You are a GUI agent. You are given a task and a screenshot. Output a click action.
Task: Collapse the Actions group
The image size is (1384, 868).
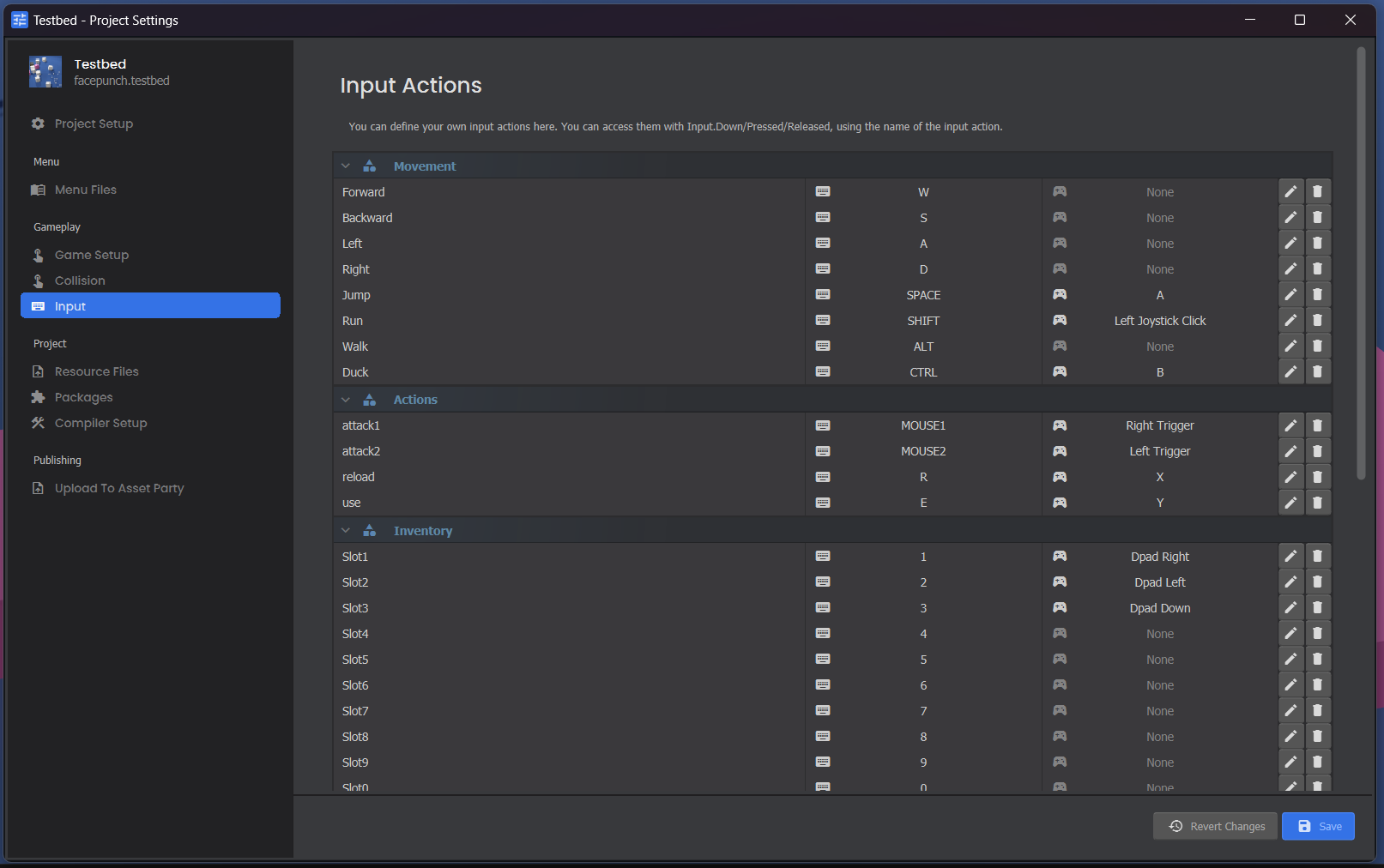click(346, 400)
